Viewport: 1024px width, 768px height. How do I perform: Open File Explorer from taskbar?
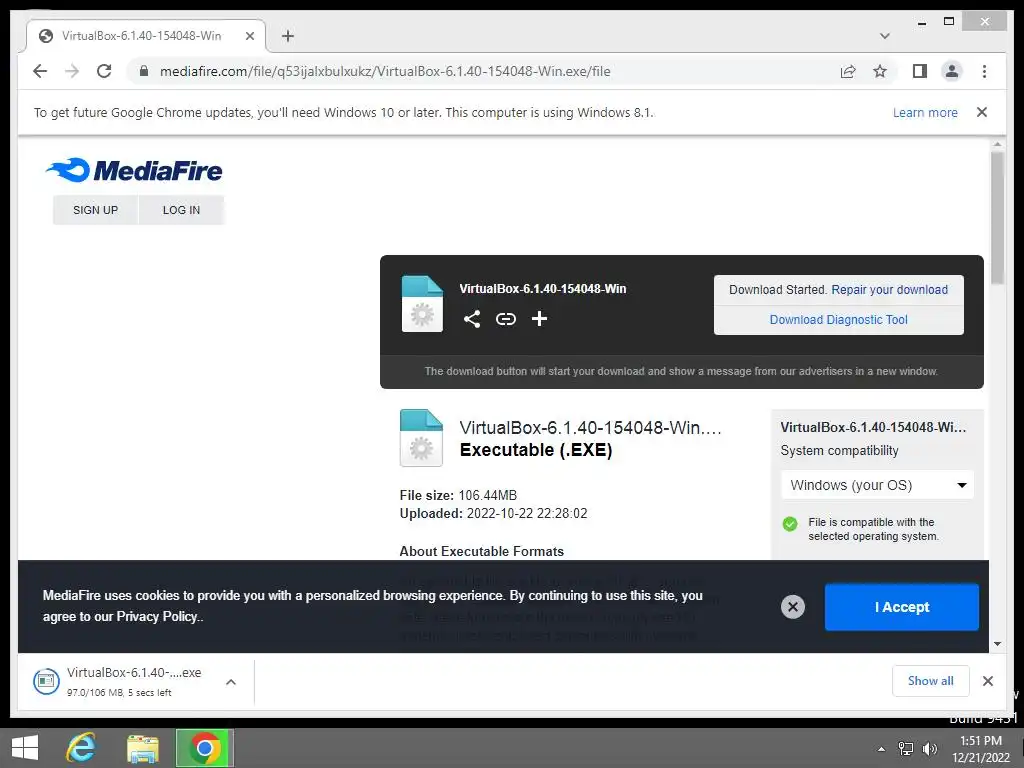point(142,748)
